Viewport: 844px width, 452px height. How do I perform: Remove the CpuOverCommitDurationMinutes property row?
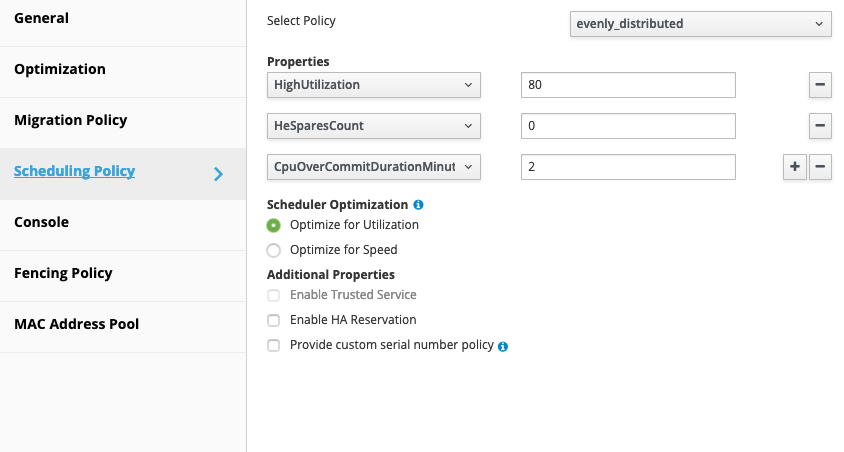(819, 167)
